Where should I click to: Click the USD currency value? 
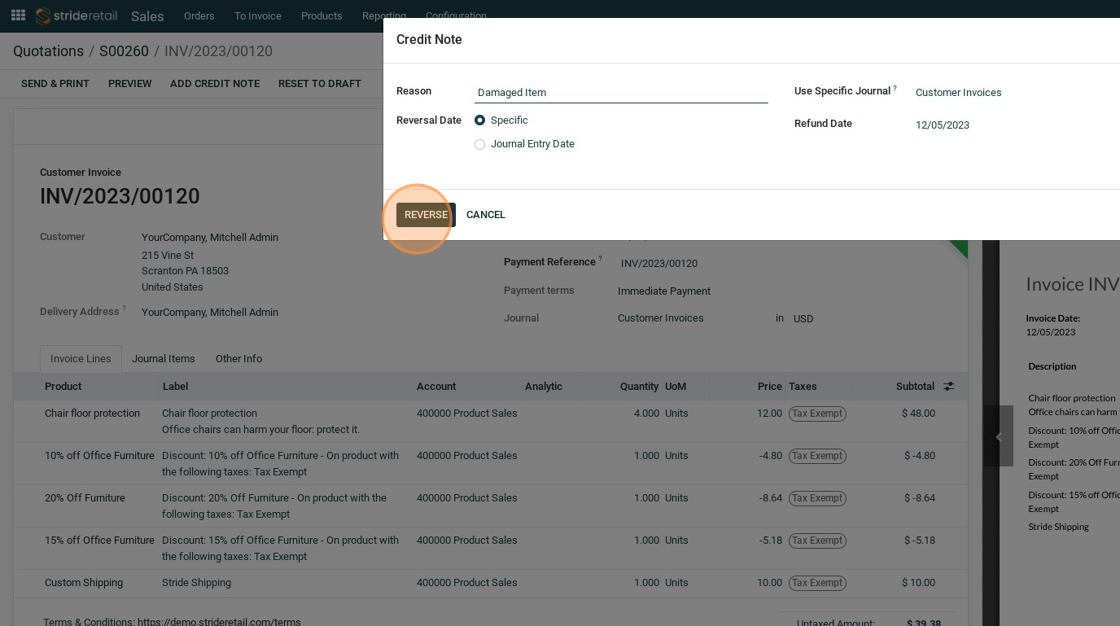click(803, 319)
